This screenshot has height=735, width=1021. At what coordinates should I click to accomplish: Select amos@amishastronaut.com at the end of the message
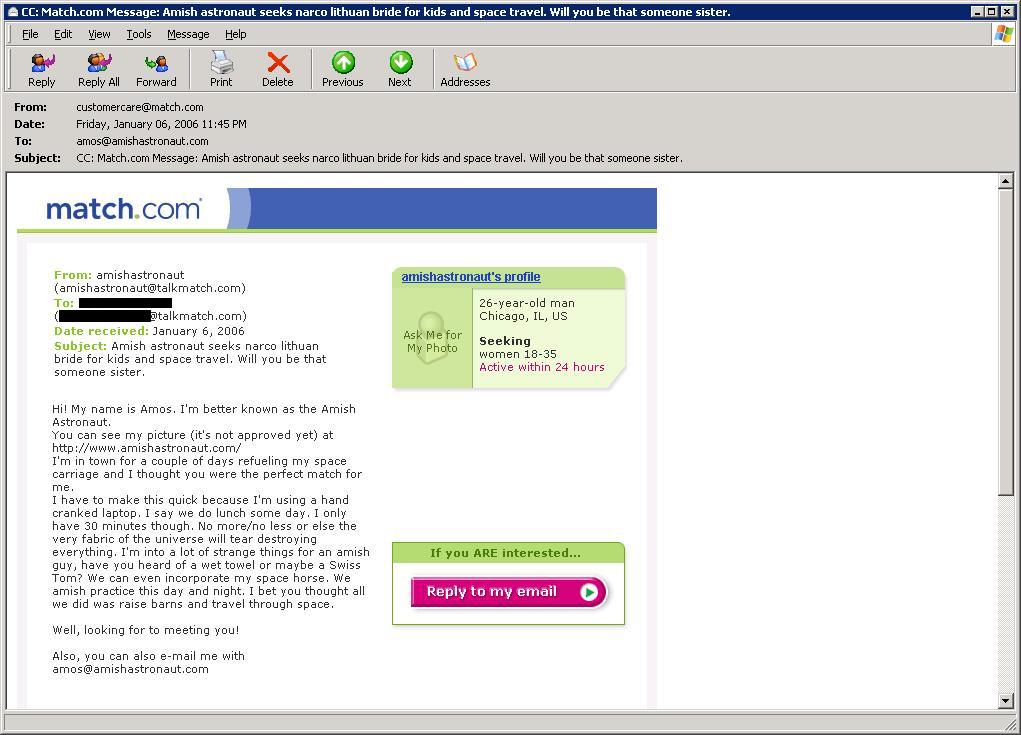pyautogui.click(x=130, y=669)
